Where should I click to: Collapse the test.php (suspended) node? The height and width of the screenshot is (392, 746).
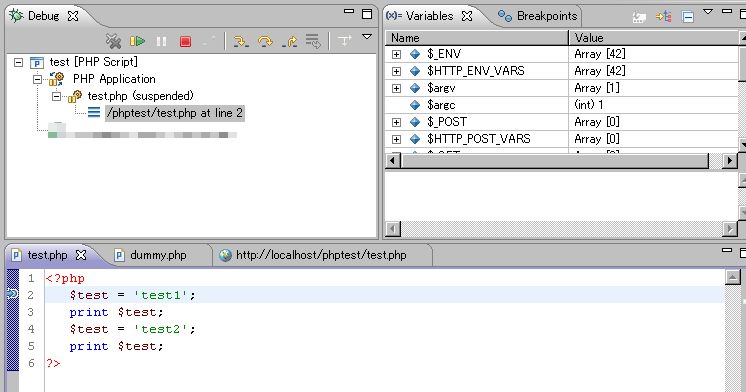[56, 97]
